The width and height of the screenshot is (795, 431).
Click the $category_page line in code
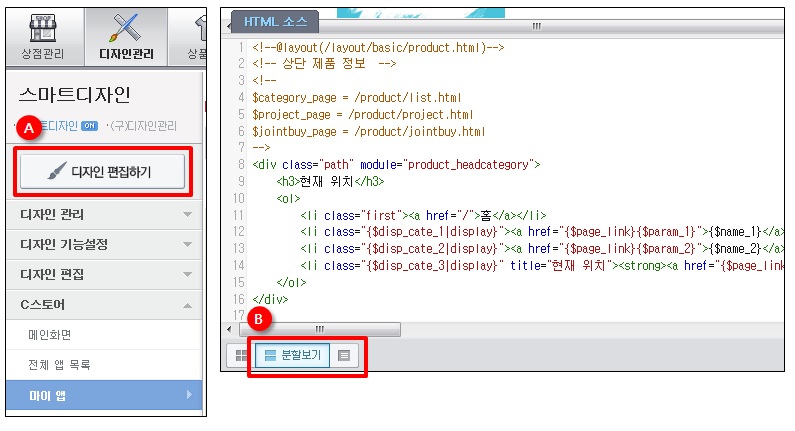click(357, 97)
